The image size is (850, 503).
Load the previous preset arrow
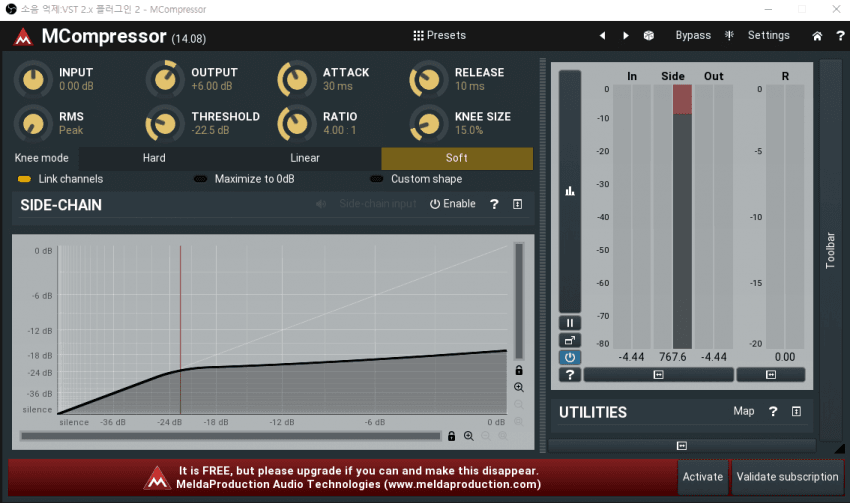pyautogui.click(x=602, y=36)
